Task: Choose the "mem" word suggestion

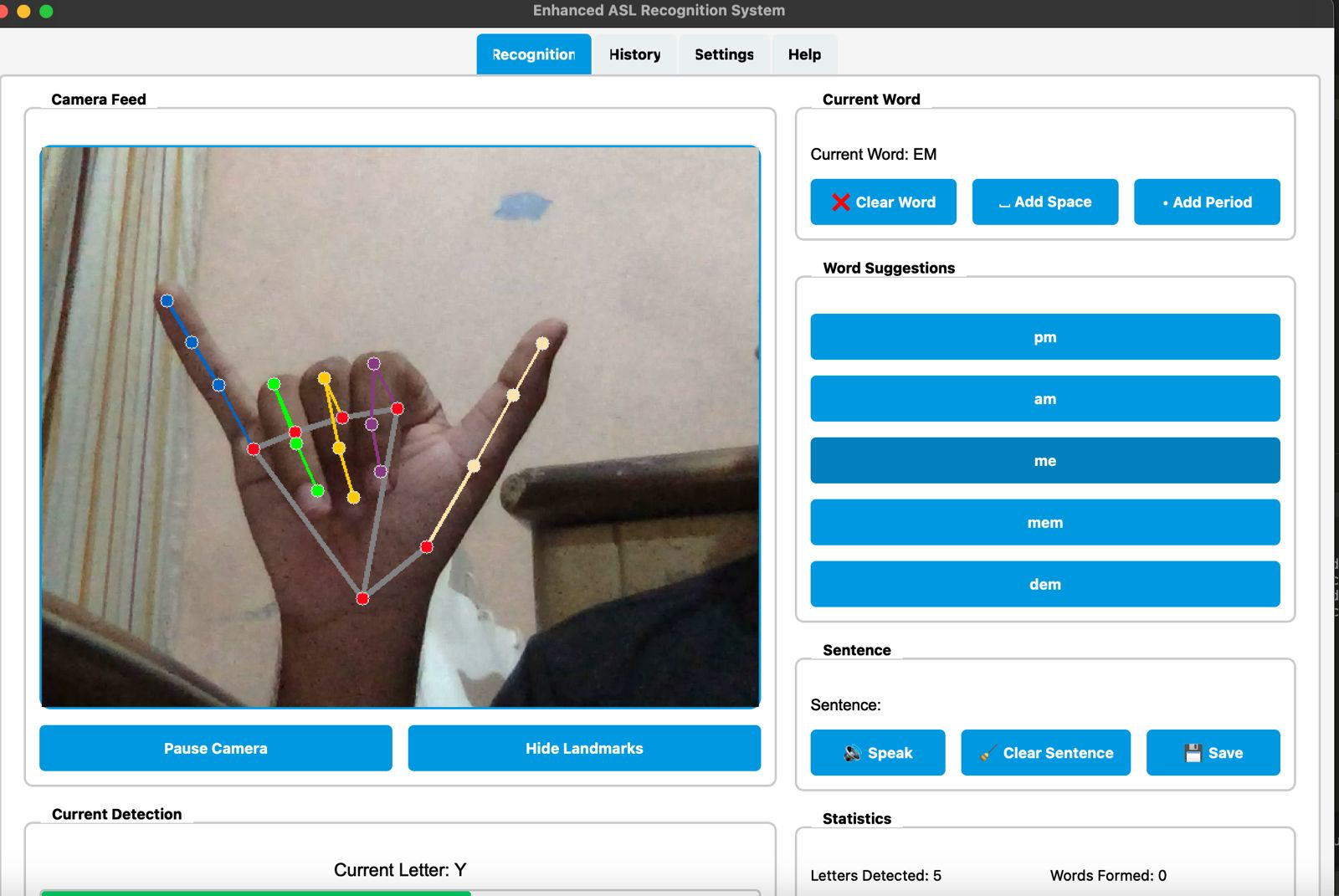Action: tap(1044, 523)
